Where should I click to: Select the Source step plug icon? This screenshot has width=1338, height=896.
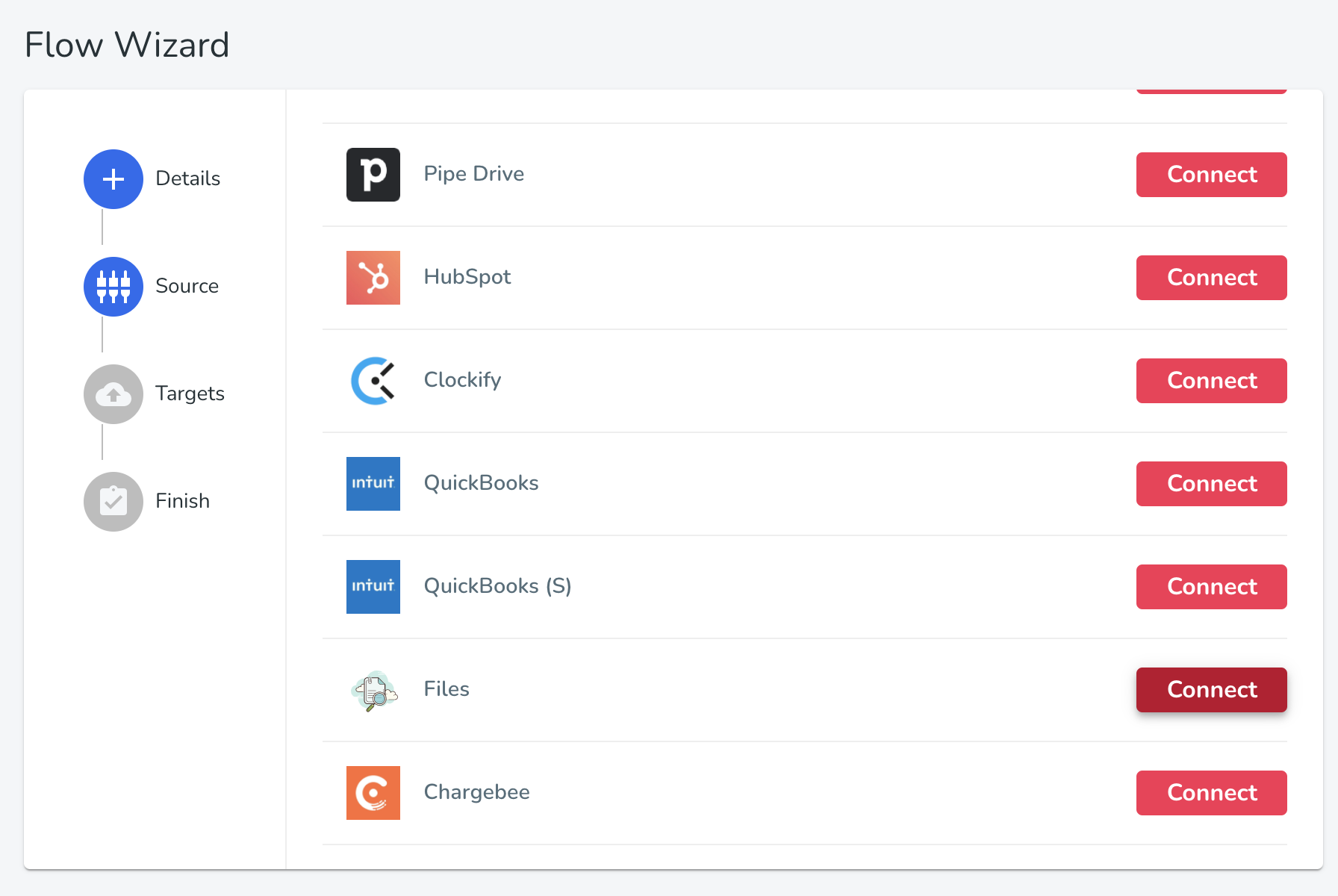pyautogui.click(x=113, y=287)
